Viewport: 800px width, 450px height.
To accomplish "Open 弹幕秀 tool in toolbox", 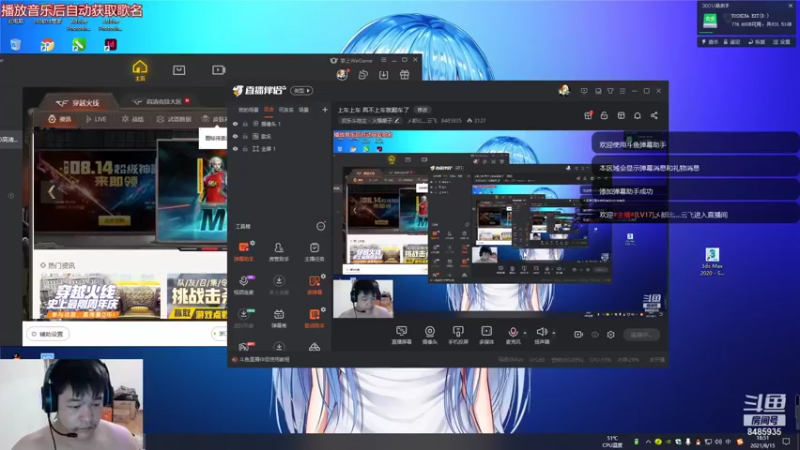I will (279, 318).
